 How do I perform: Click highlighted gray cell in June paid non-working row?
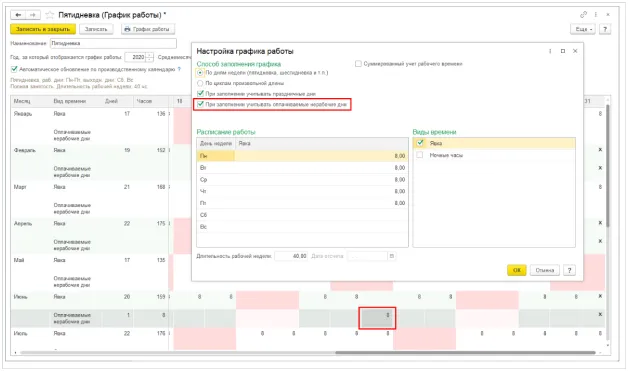click(377, 318)
